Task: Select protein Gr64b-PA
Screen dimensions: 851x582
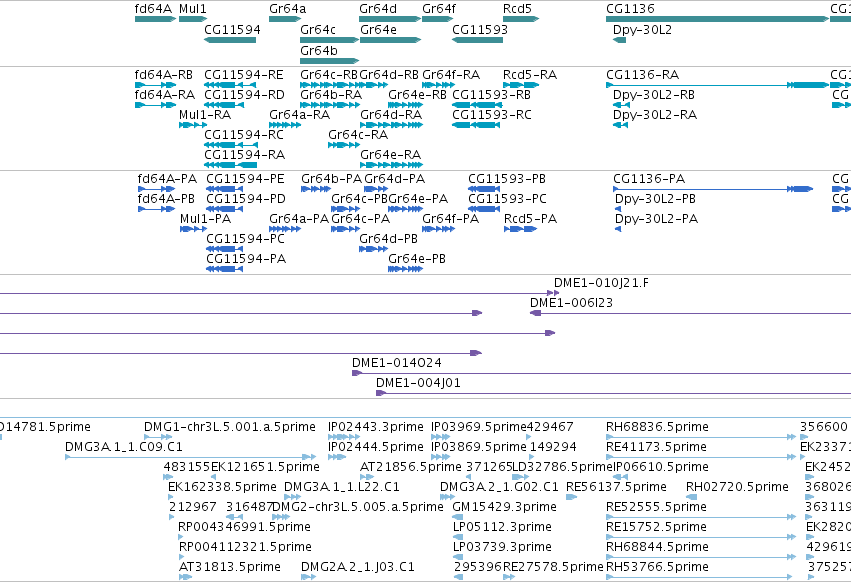Action: 316,189
